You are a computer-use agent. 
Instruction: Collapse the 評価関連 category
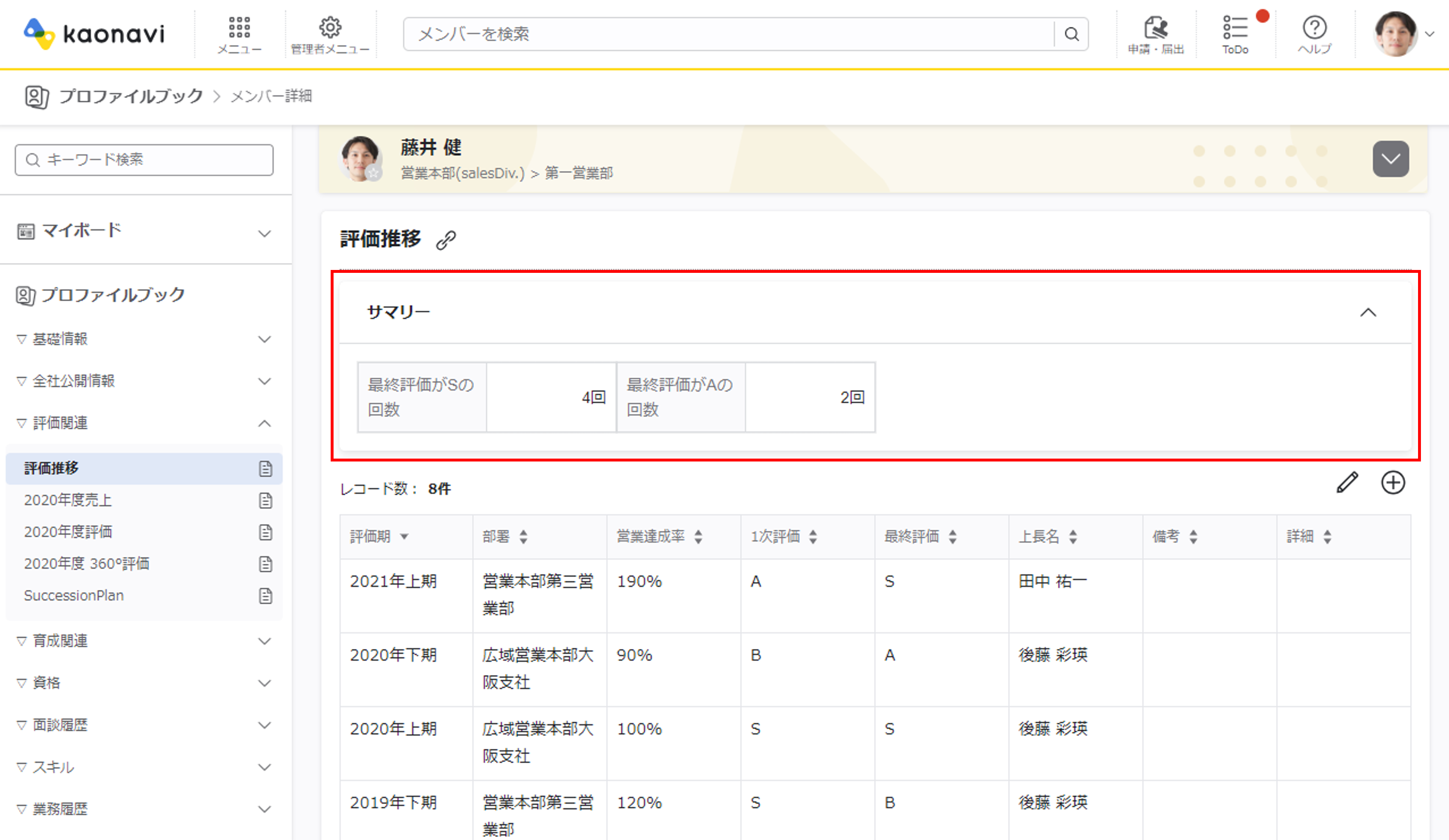264,424
